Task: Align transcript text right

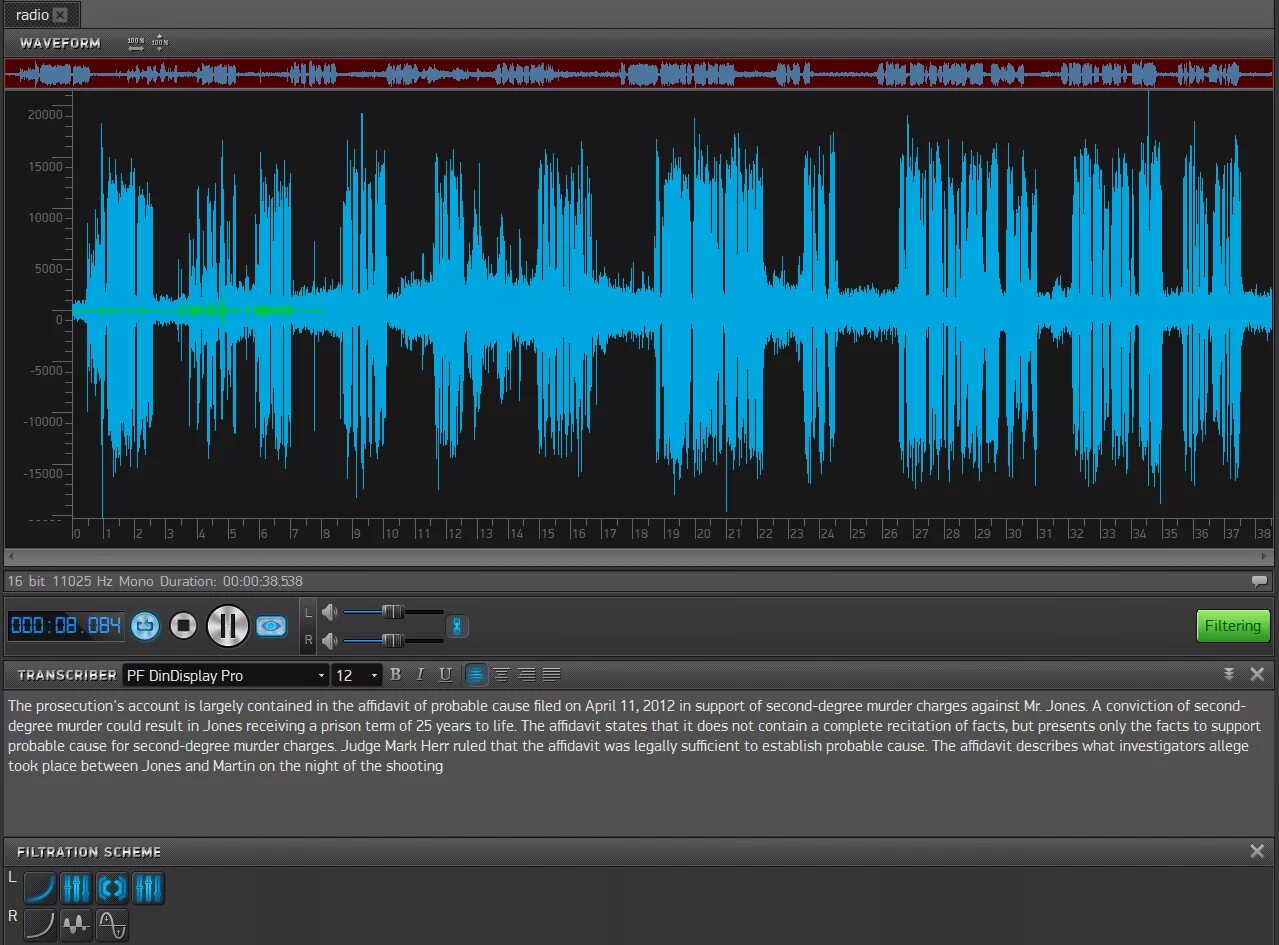Action: click(526, 675)
